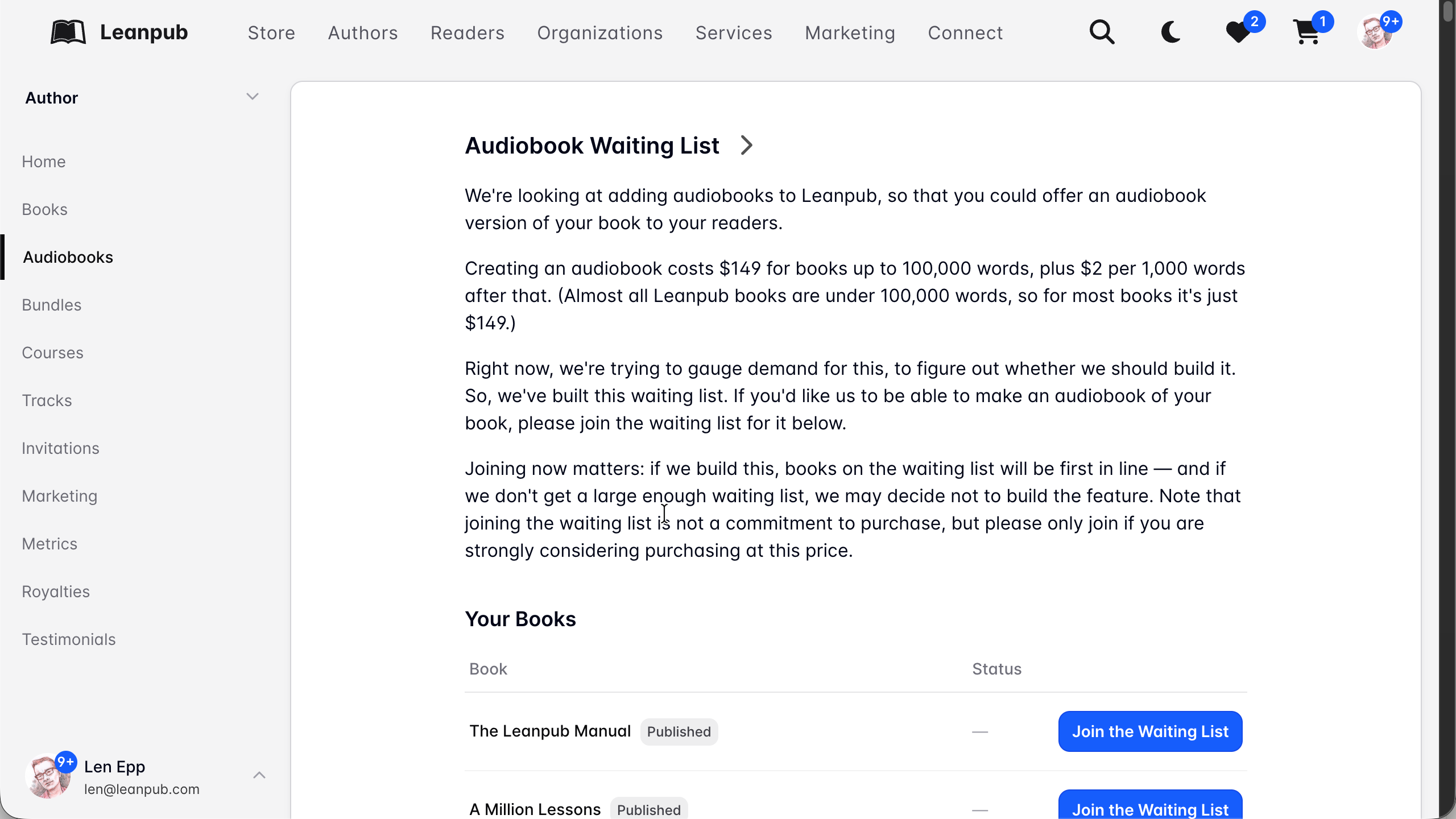
Task: Open the shopping cart icon
Action: point(1306,32)
